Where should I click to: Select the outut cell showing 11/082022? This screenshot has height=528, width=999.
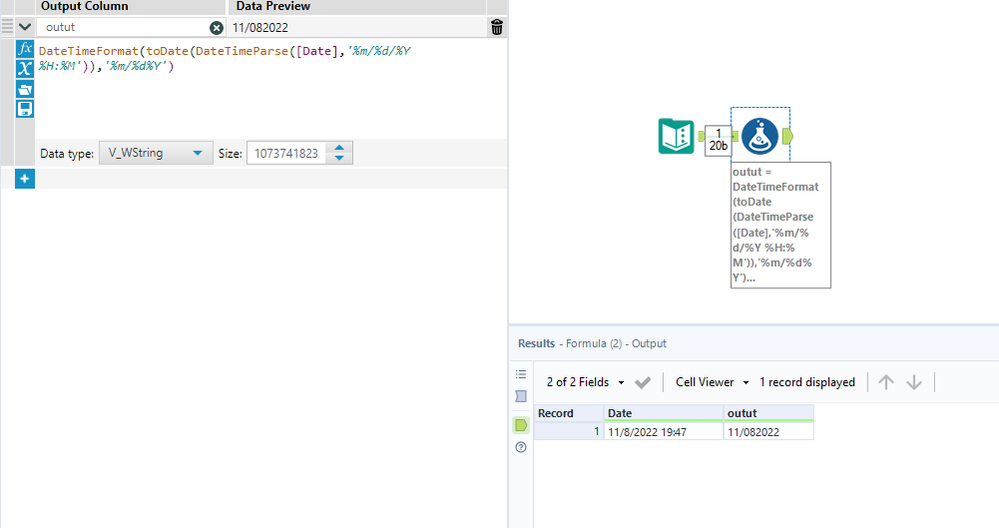coord(768,432)
